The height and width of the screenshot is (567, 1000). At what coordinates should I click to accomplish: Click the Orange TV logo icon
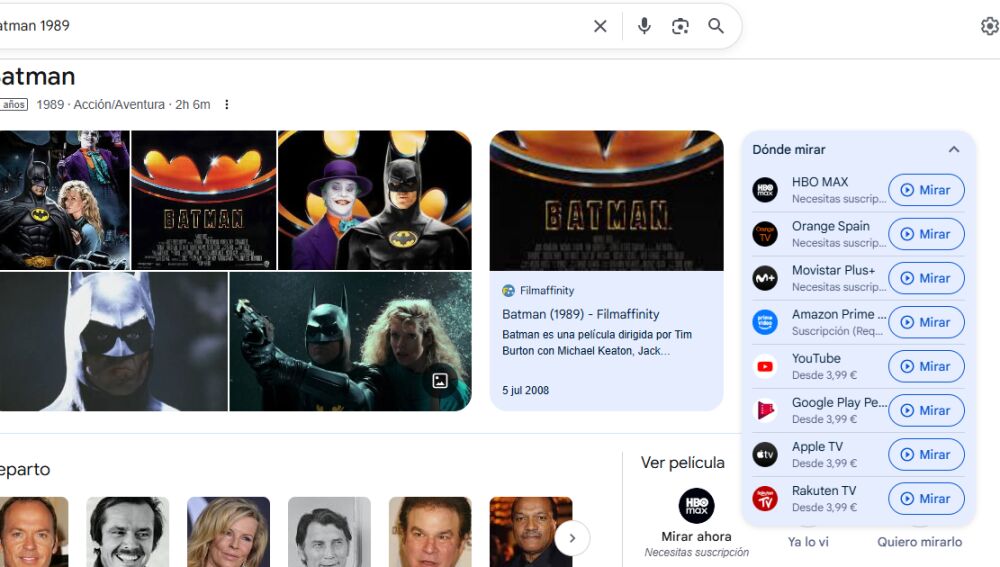click(765, 234)
